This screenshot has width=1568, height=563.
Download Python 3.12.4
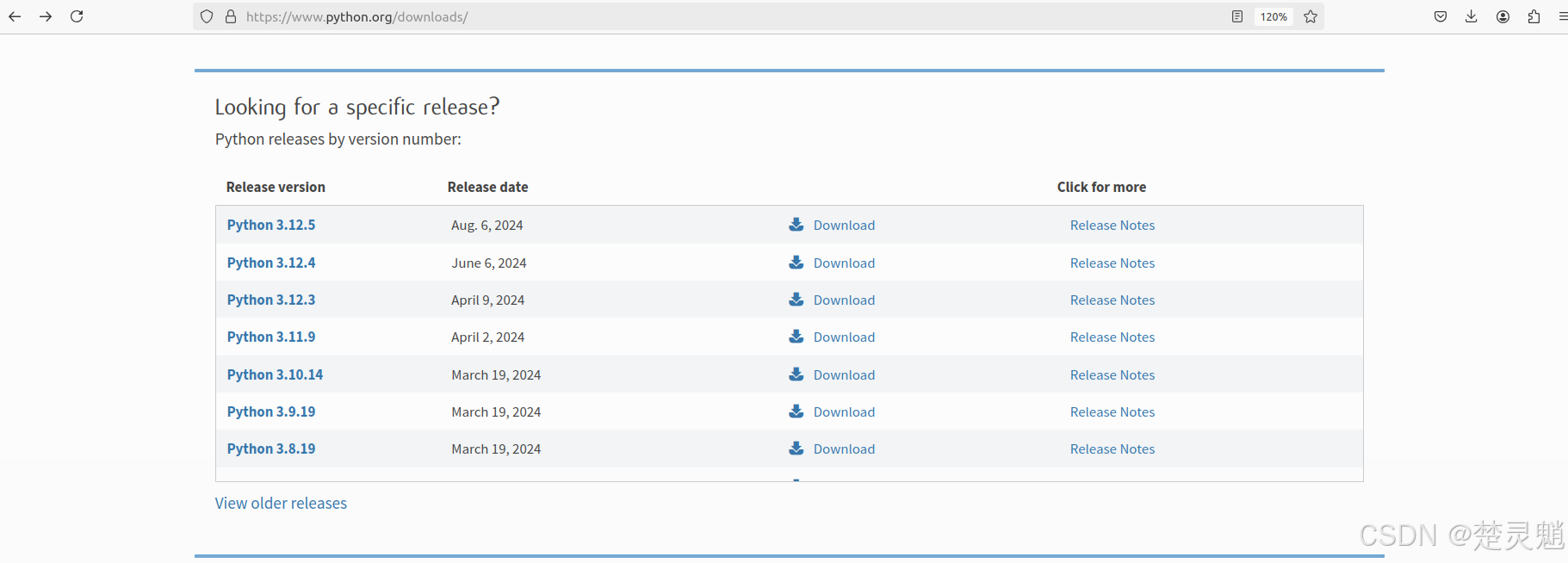click(843, 263)
